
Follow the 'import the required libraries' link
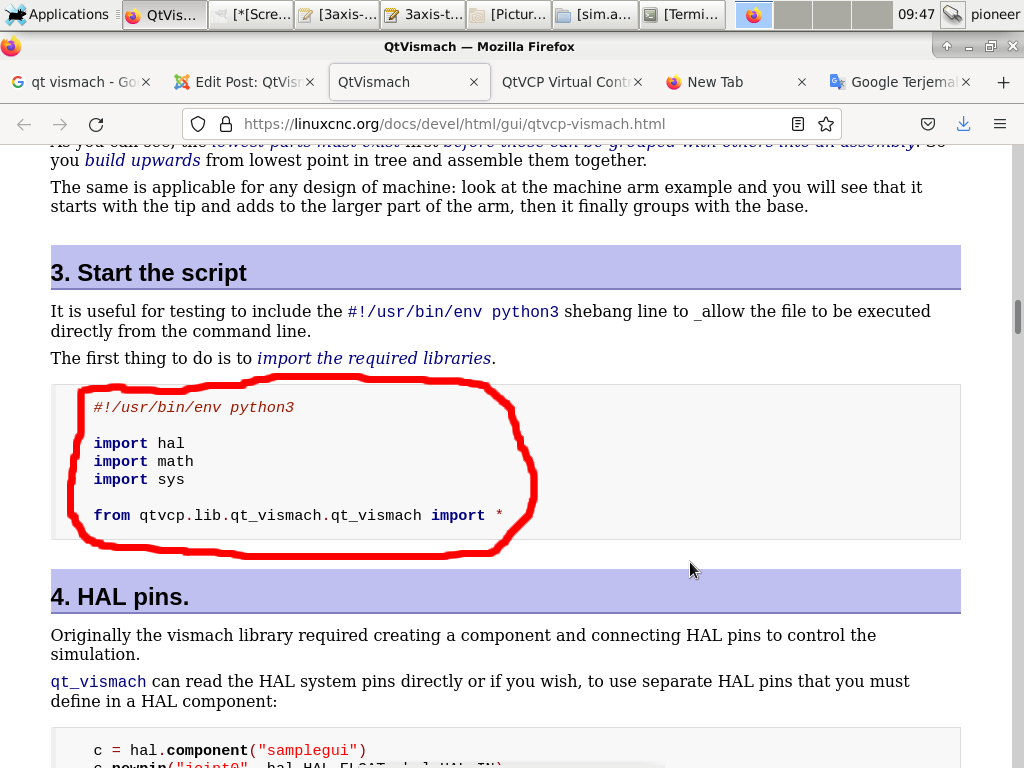click(373, 358)
